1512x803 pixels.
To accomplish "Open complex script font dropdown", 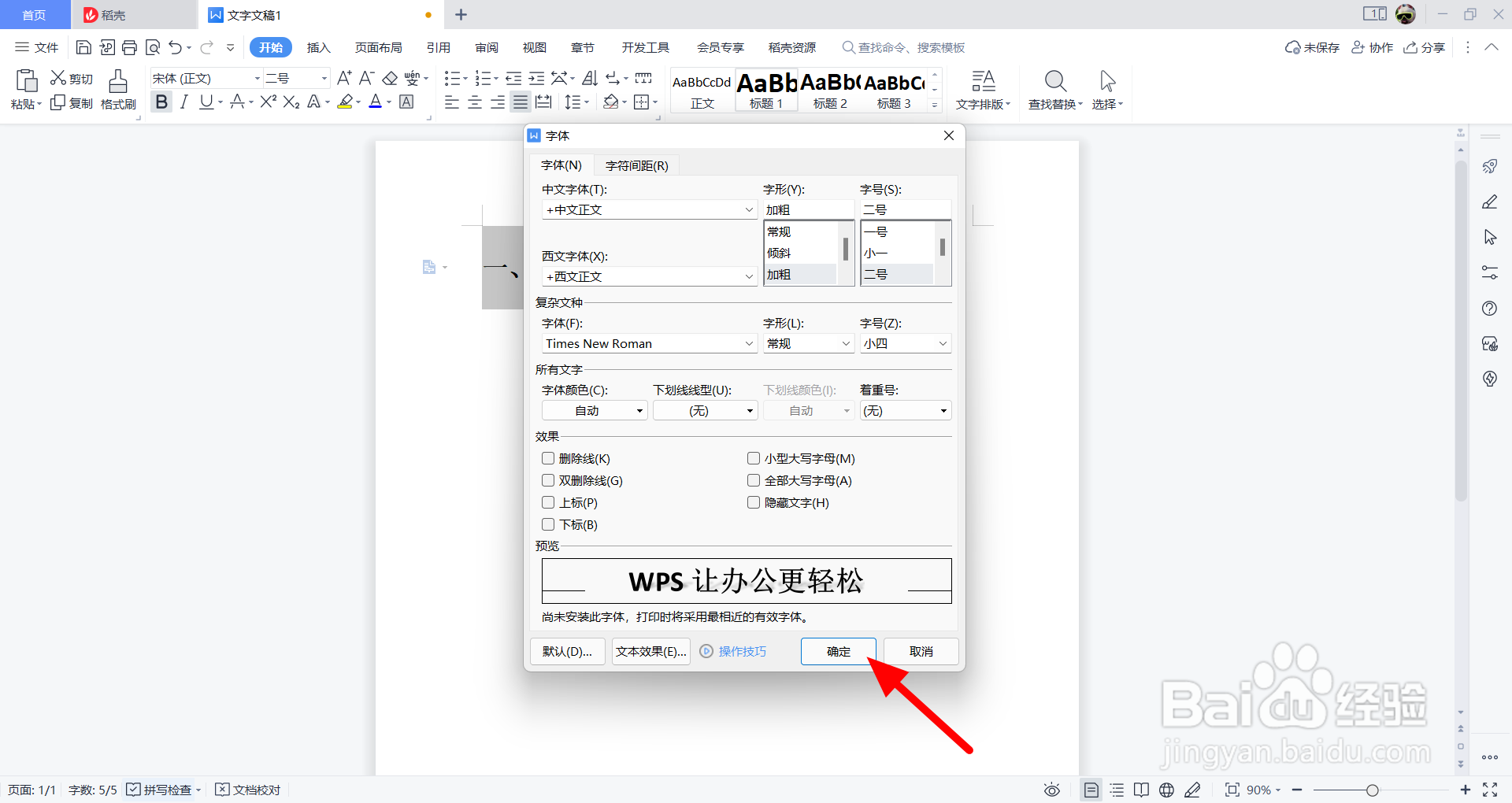I will [x=749, y=344].
